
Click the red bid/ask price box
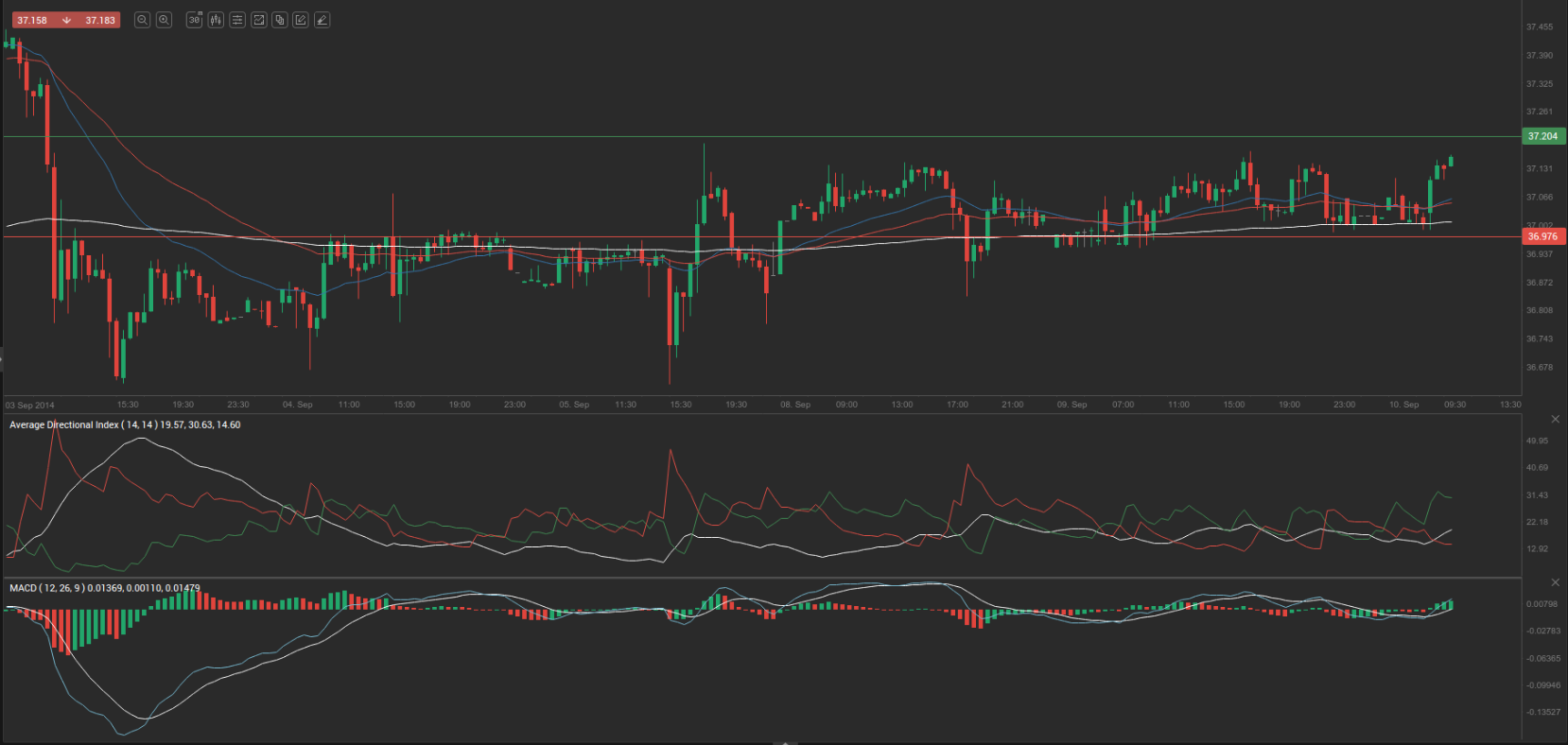[x=65, y=20]
